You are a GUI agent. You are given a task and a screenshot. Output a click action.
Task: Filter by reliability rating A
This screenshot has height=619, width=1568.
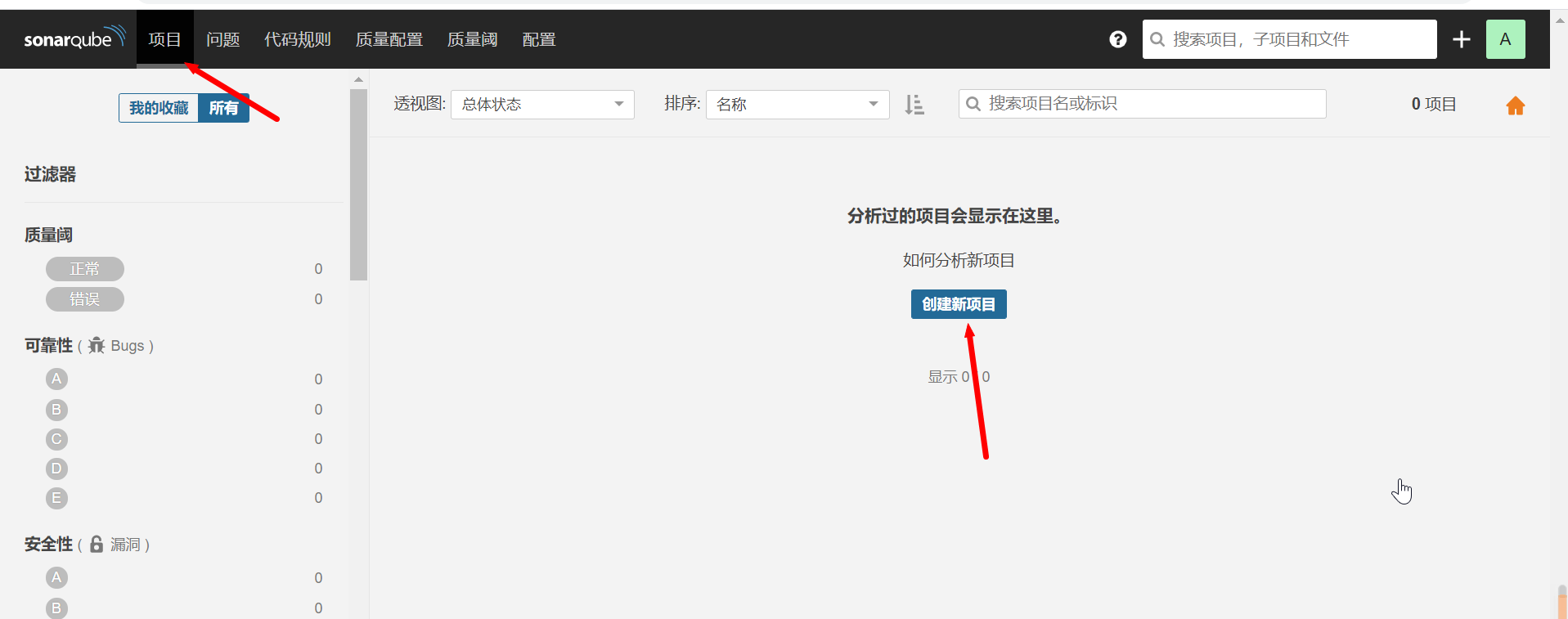coord(56,379)
